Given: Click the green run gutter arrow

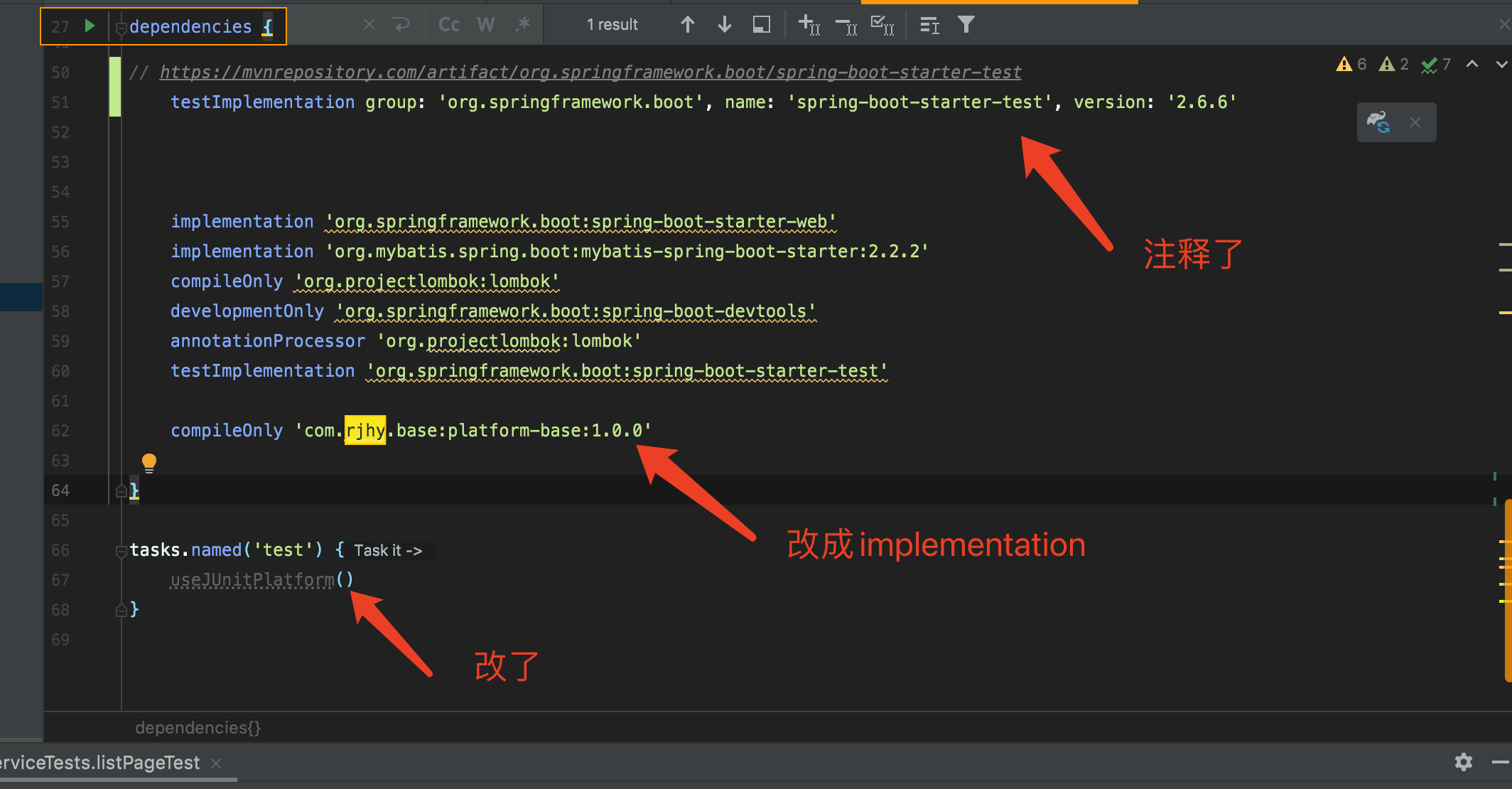Looking at the screenshot, I should [x=90, y=26].
